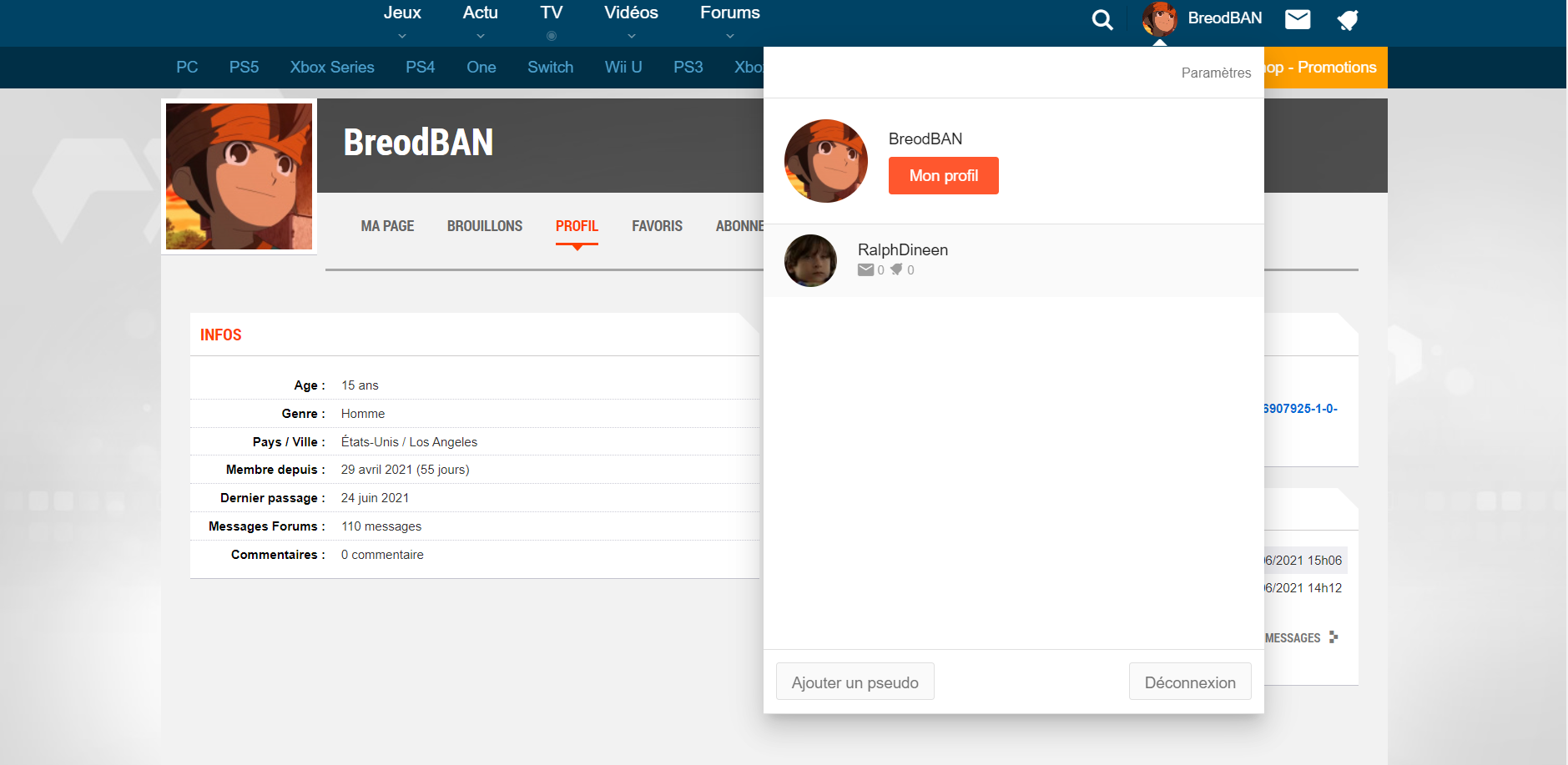The height and width of the screenshot is (765, 1568).
Task: Click the Ajouter un pseudo button
Action: [x=855, y=682]
